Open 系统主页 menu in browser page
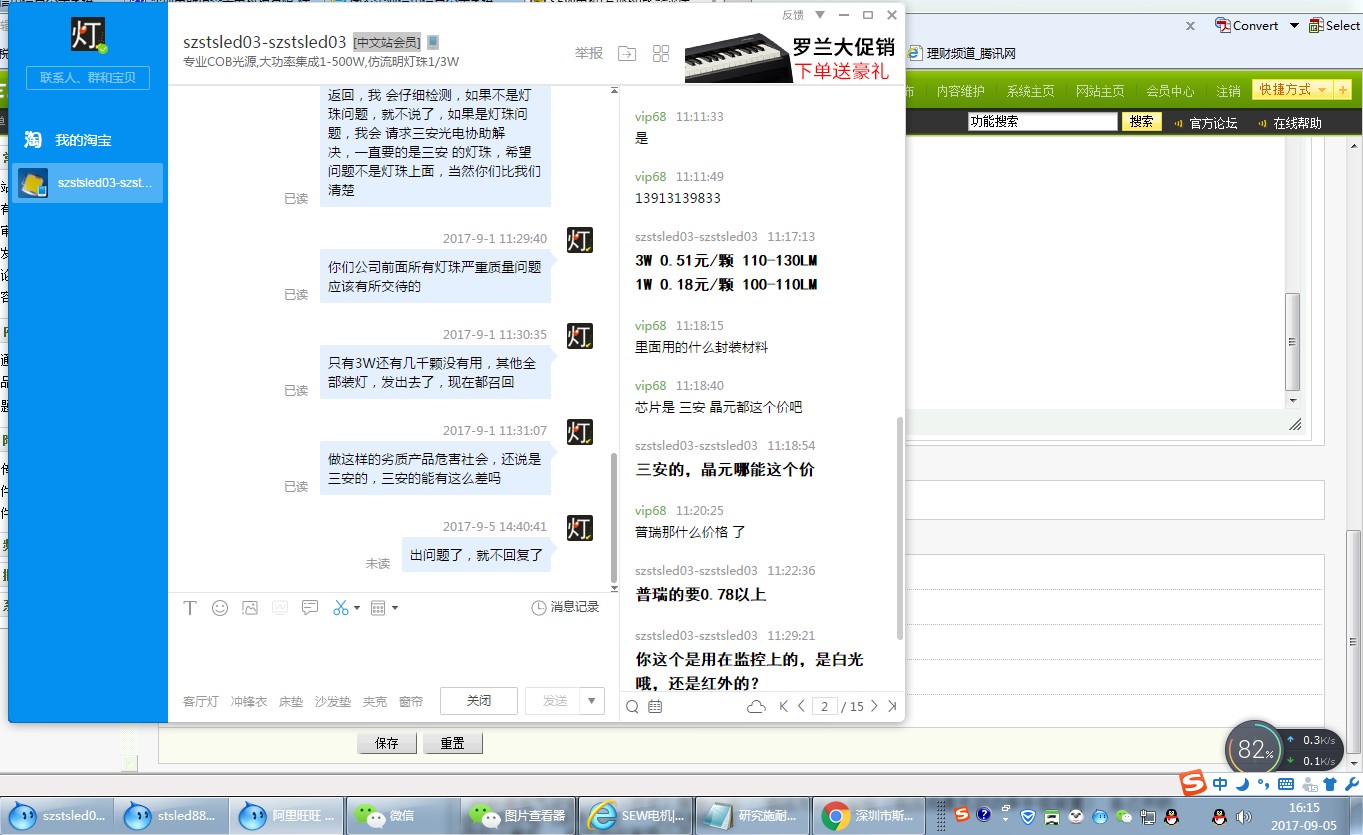The image size is (1363, 835). coord(1030,91)
